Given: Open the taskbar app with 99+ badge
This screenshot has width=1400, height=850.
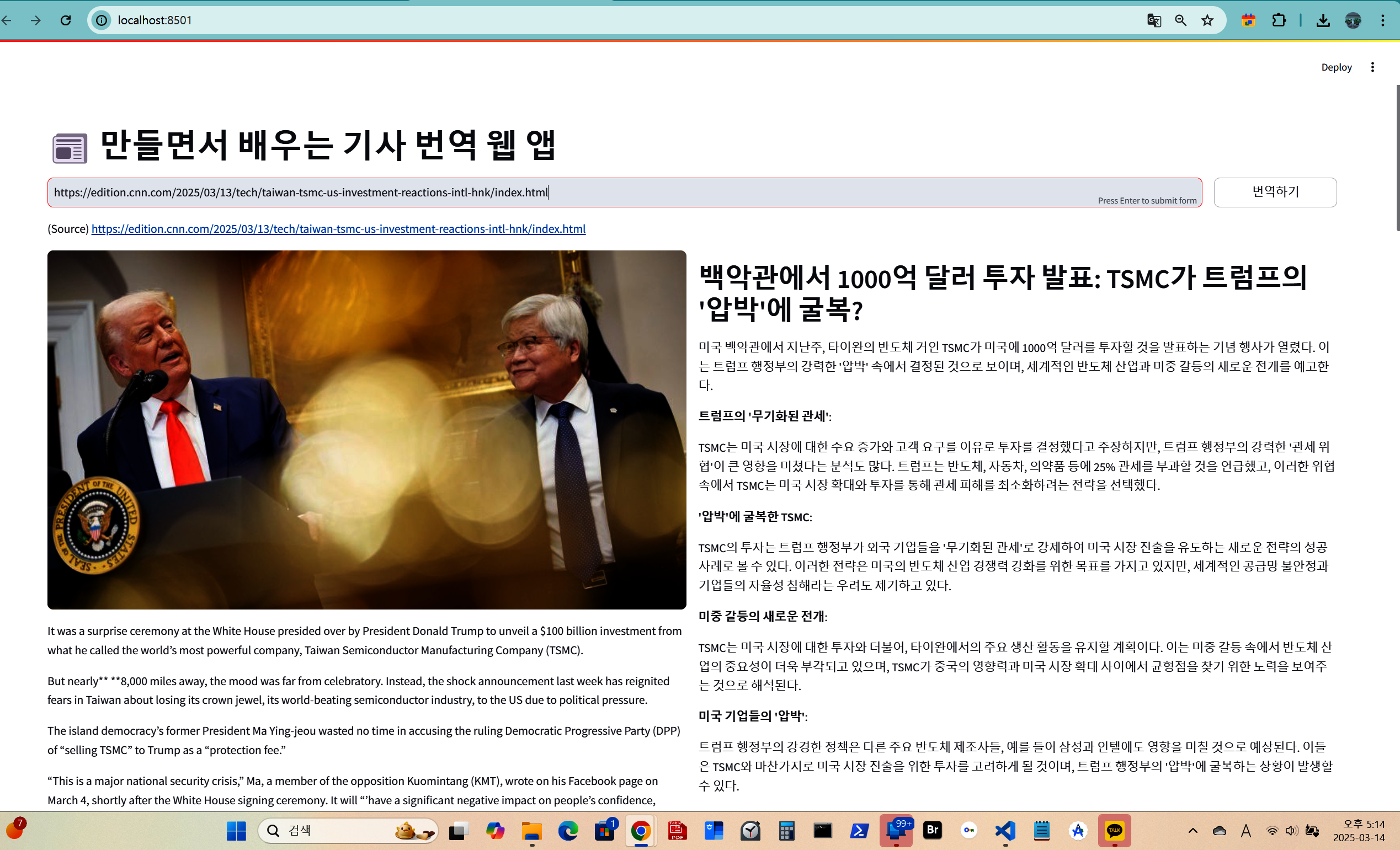Looking at the screenshot, I should point(896,831).
